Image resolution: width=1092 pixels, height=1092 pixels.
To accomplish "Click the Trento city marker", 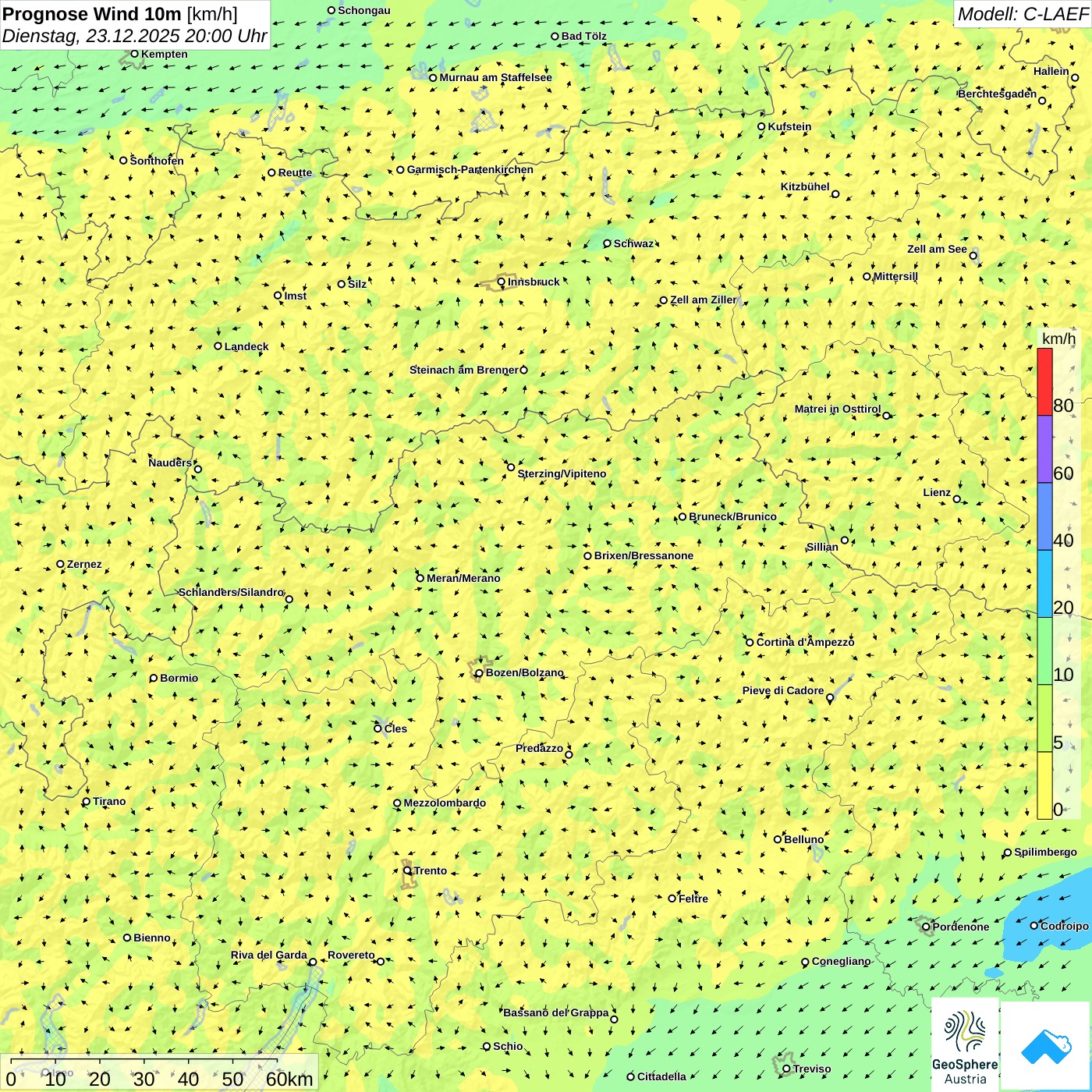I will (x=407, y=870).
